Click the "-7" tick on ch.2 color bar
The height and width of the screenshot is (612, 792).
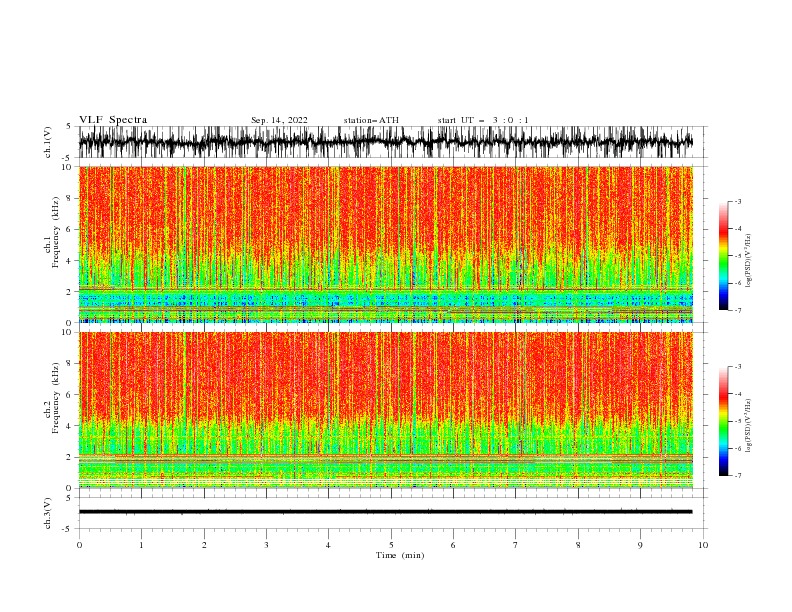point(737,476)
